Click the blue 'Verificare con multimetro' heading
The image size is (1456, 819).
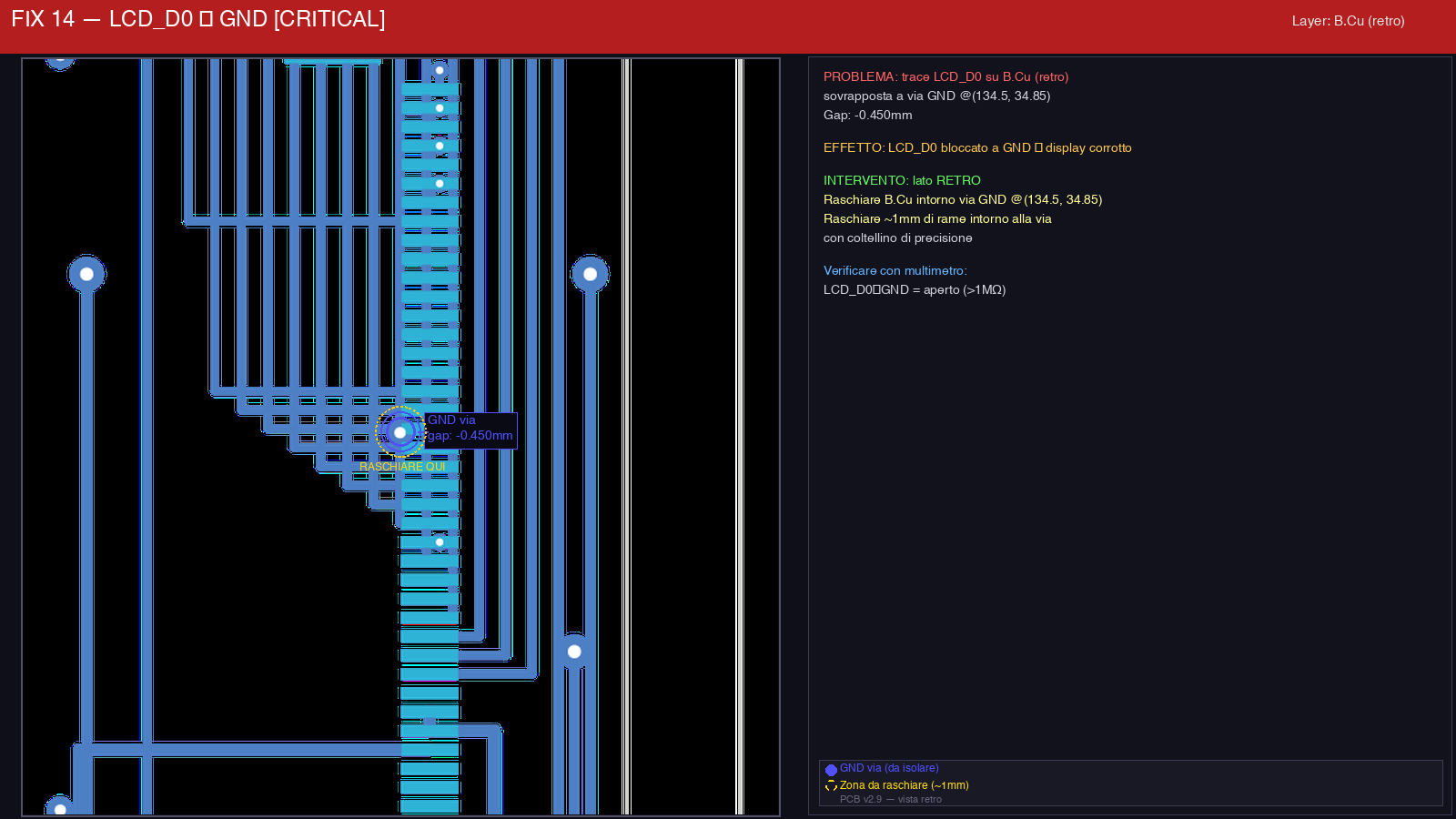point(895,271)
